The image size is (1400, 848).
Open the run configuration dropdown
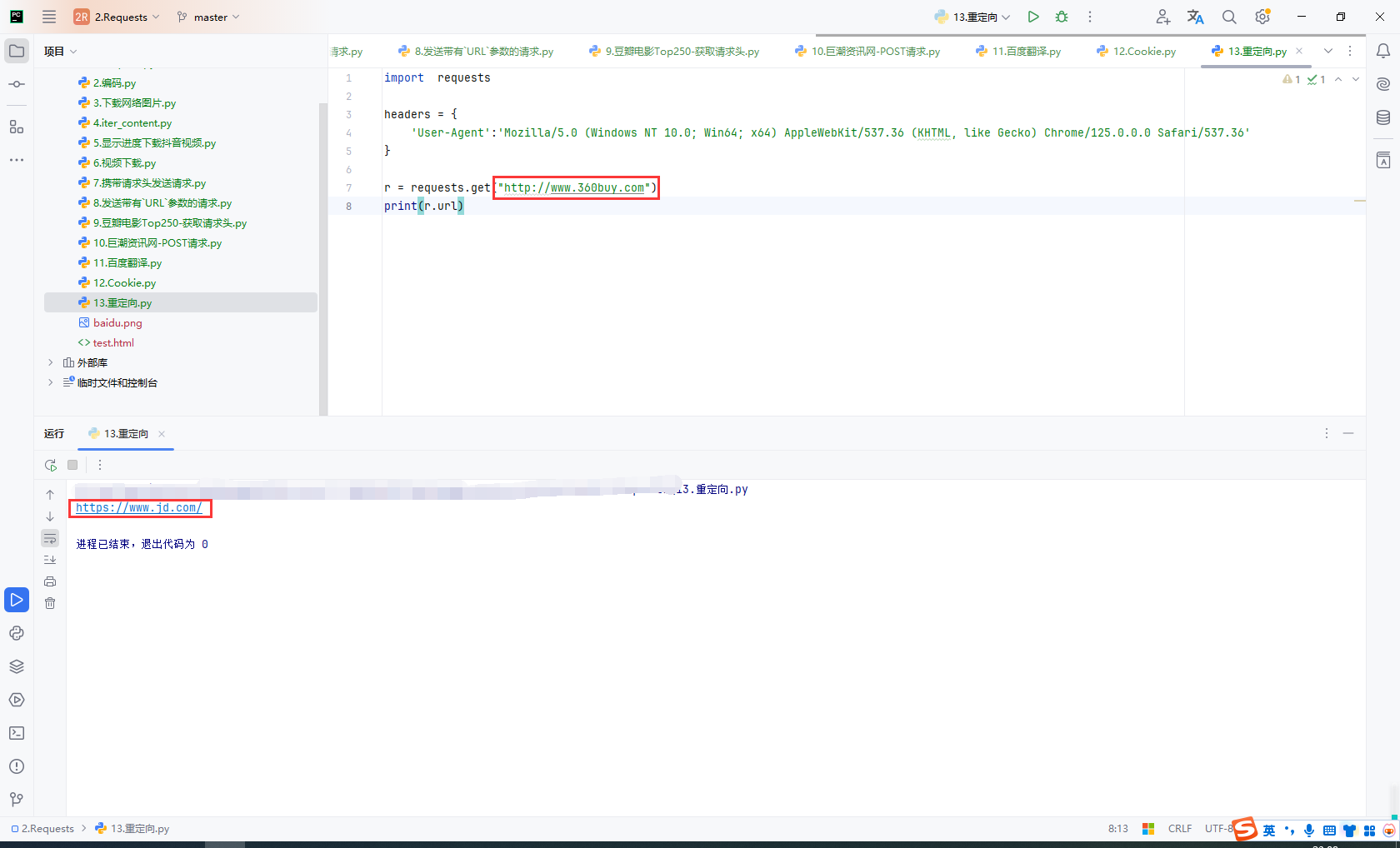tap(972, 17)
